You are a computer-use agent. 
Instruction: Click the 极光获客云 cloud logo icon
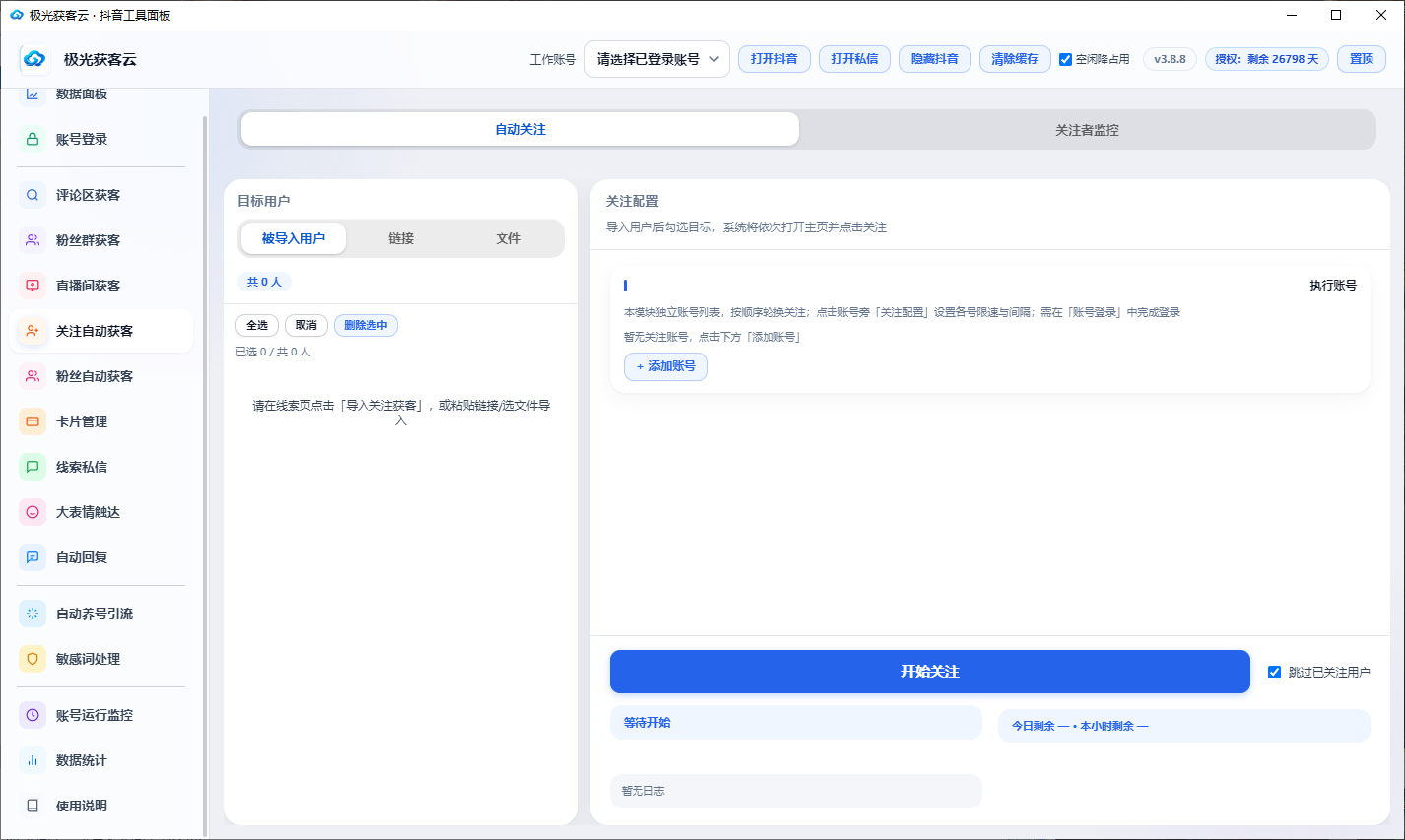click(34, 59)
